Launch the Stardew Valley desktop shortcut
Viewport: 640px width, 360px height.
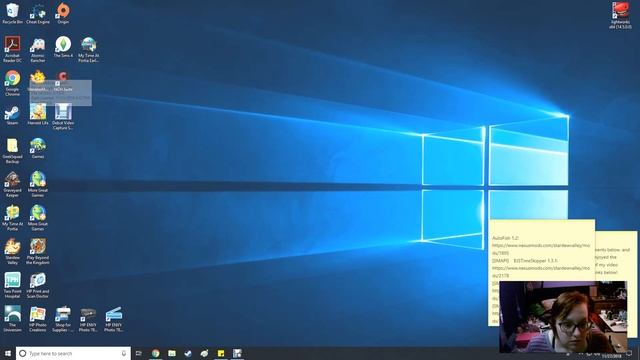point(12,252)
